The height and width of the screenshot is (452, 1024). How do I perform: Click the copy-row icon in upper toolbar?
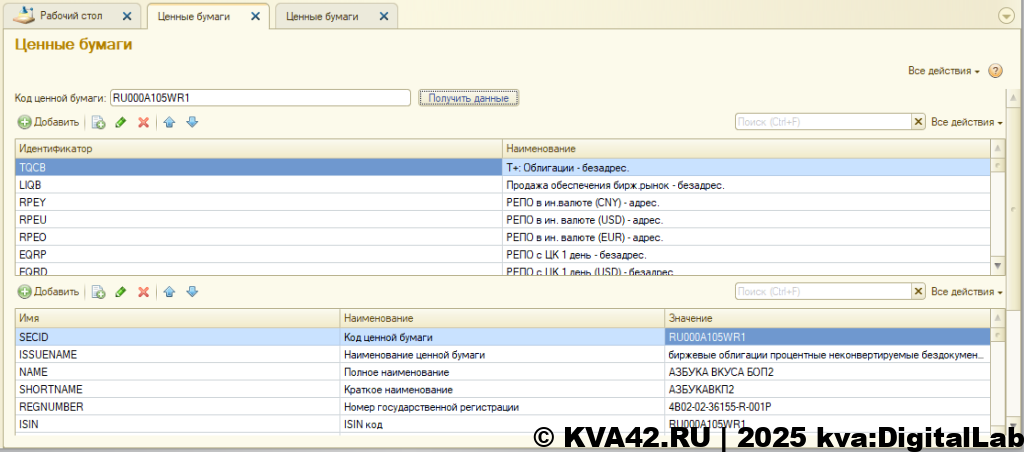tap(98, 122)
